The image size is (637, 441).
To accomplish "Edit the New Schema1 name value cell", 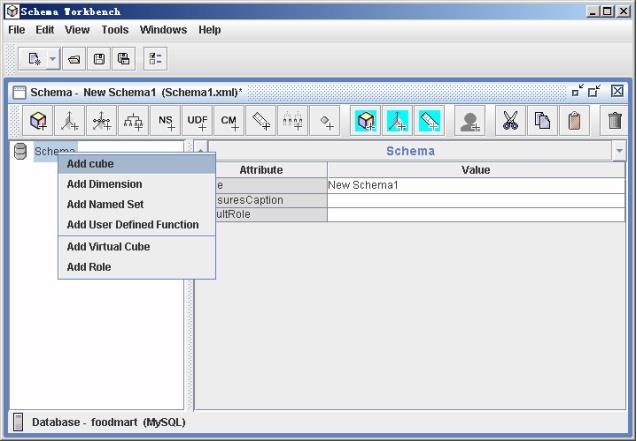I will pos(476,185).
